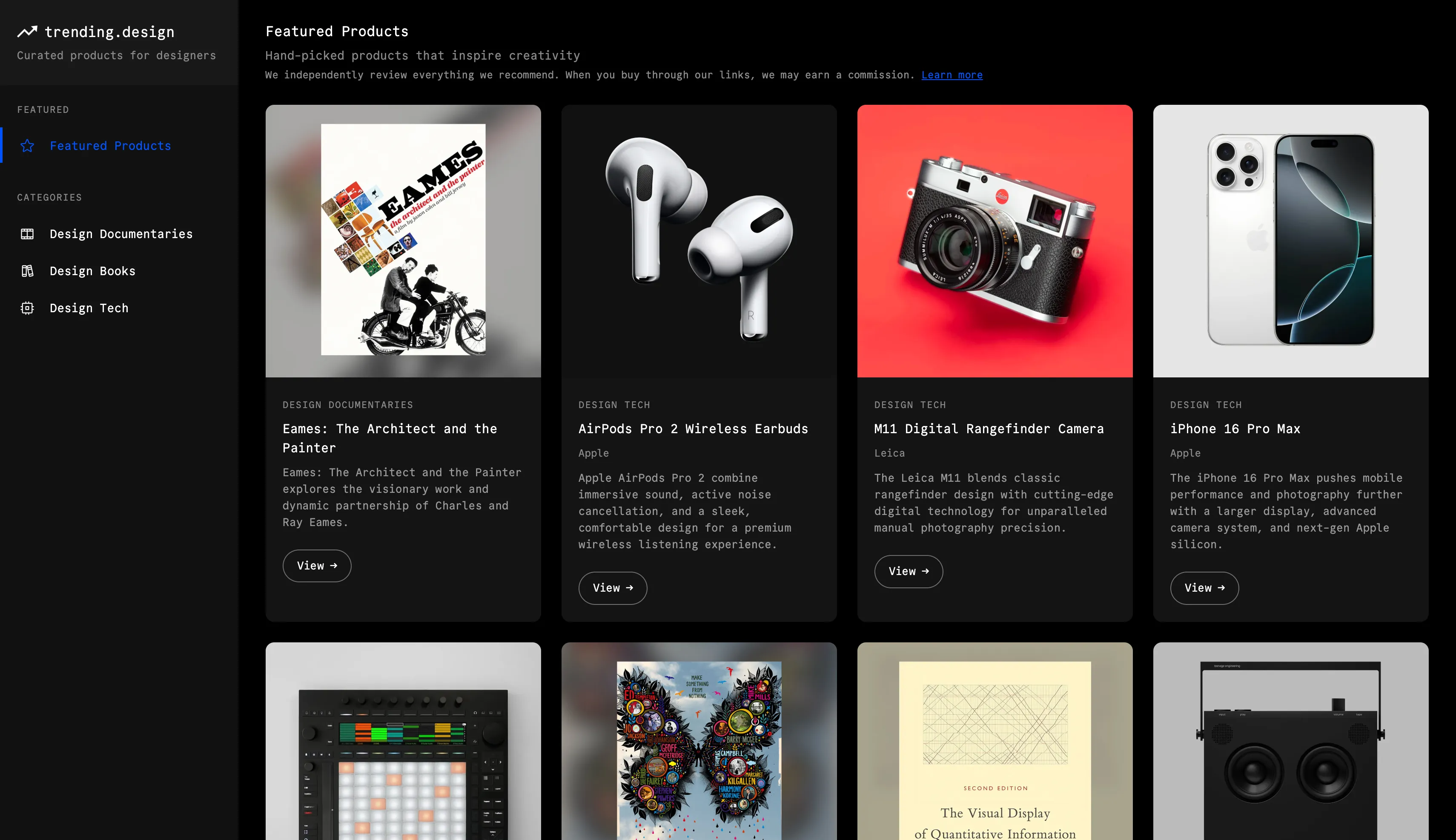Open the Eames poster thumbnail
The width and height of the screenshot is (1456, 840).
(403, 241)
